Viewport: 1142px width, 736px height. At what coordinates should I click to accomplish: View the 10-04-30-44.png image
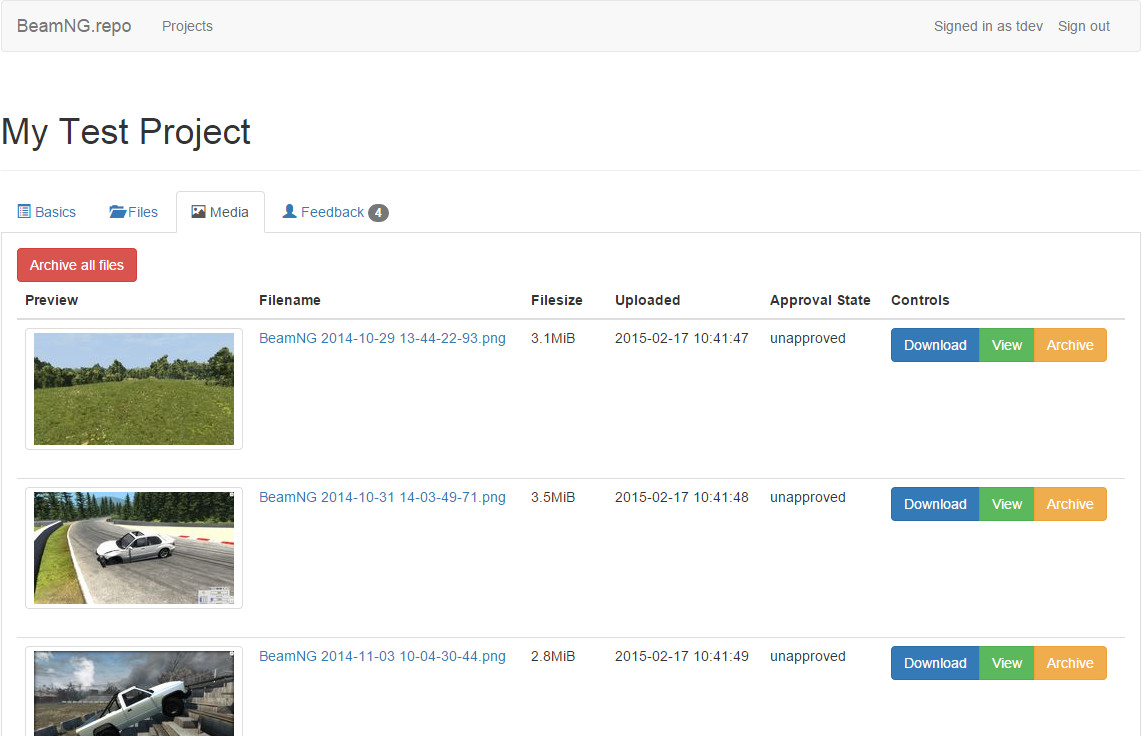(1007, 663)
